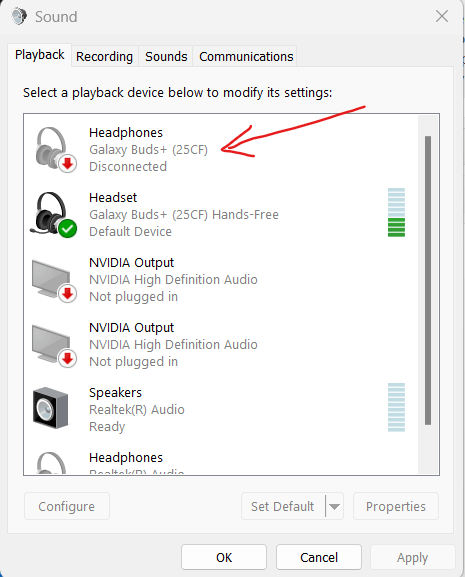The image size is (465, 577).
Task: Click the Properties button
Action: (x=396, y=506)
